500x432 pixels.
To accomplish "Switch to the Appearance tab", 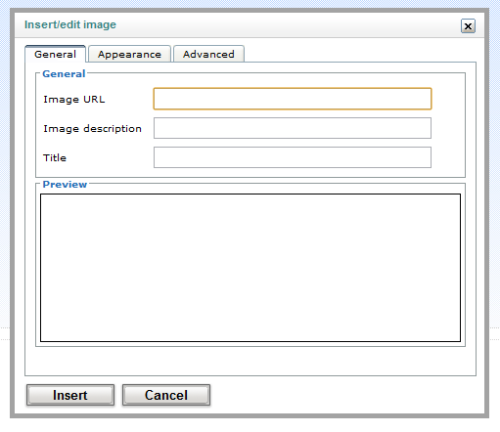I will point(130,54).
